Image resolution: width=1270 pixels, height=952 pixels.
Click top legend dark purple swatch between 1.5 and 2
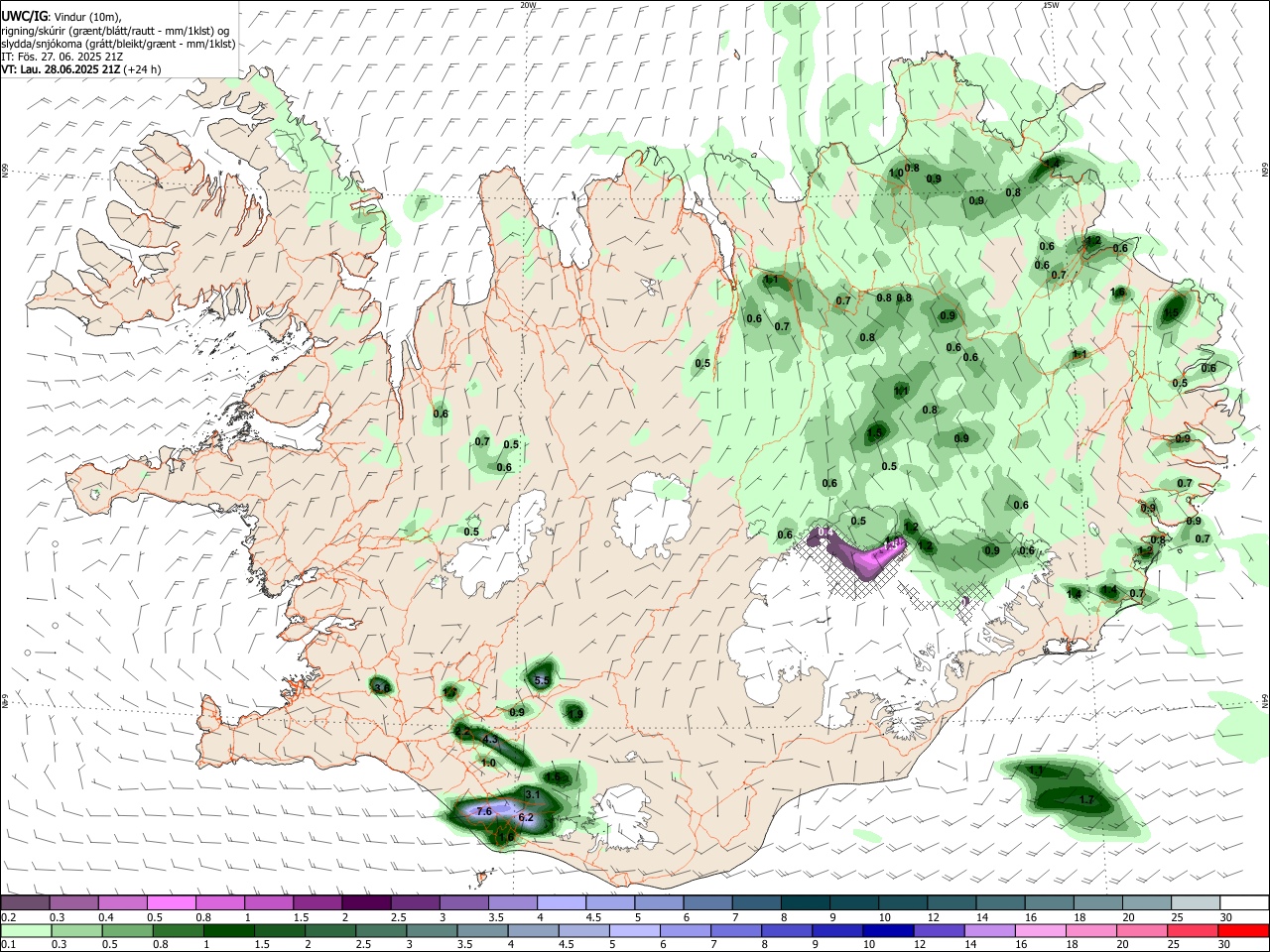pyautogui.click(x=317, y=902)
